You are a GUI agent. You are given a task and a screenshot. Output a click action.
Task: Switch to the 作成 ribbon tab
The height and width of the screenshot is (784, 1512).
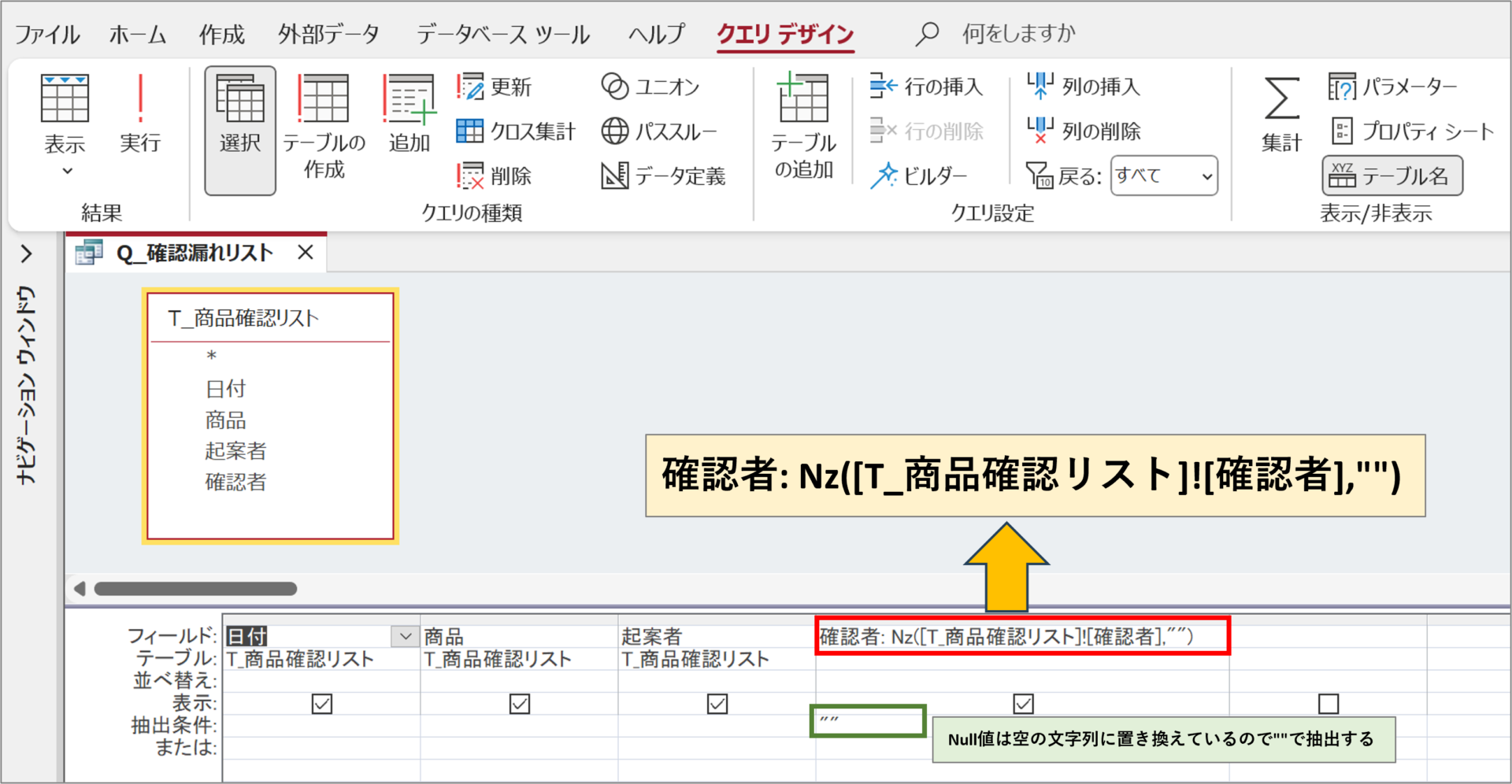tap(221, 34)
